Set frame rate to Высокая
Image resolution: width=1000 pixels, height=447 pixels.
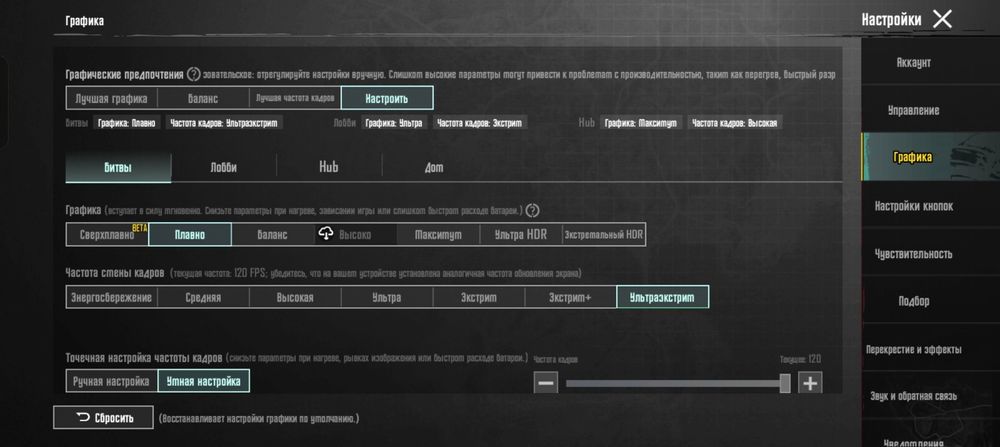[x=295, y=297]
